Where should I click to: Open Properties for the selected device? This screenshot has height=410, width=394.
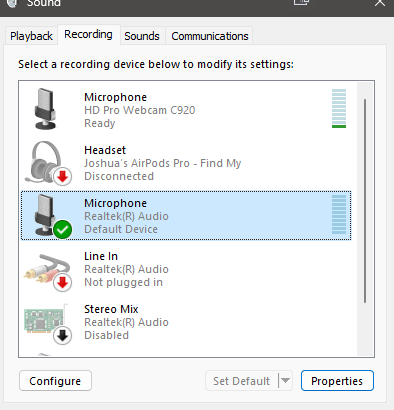click(x=337, y=381)
